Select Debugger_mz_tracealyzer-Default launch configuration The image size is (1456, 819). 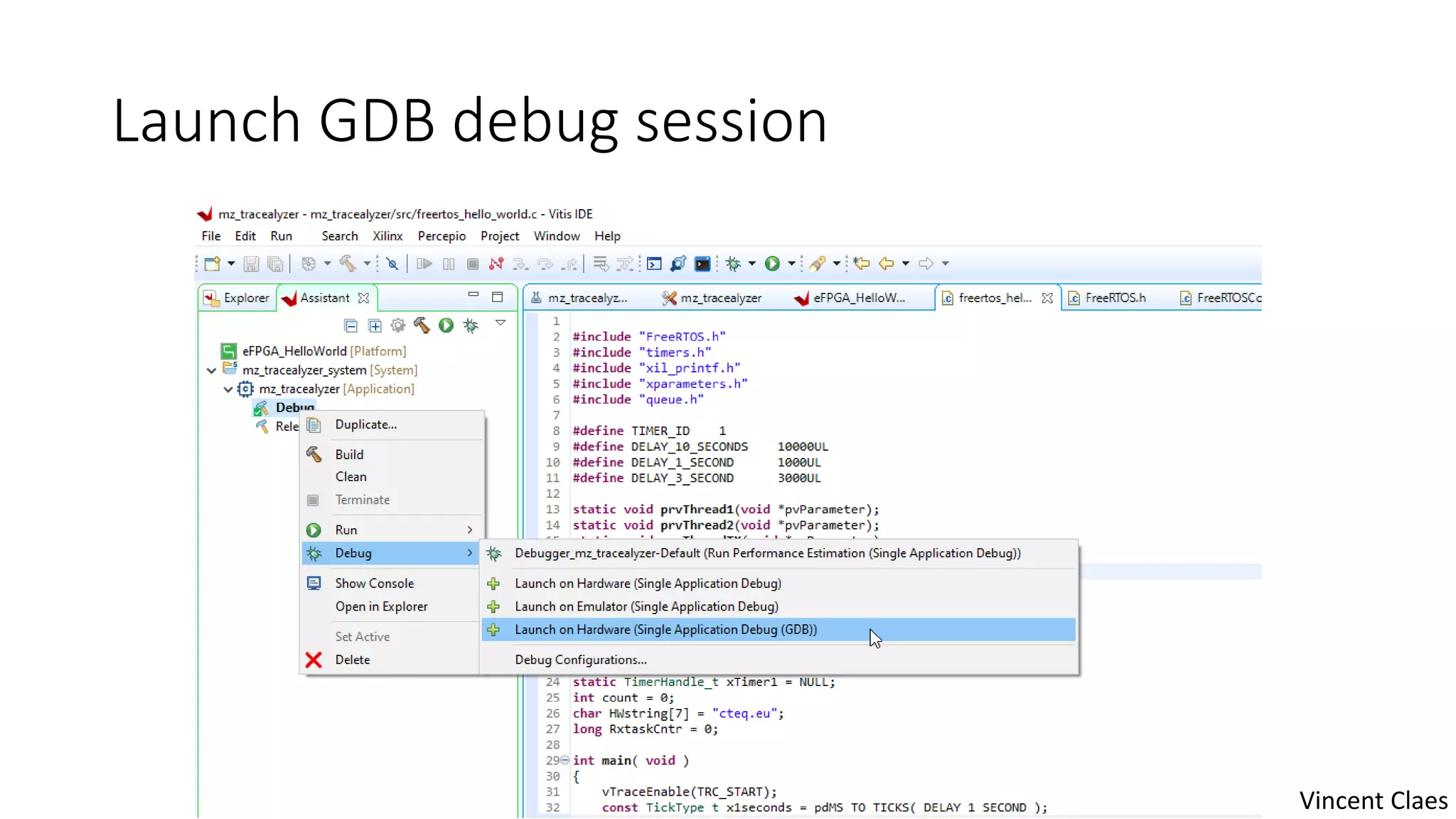778,553
